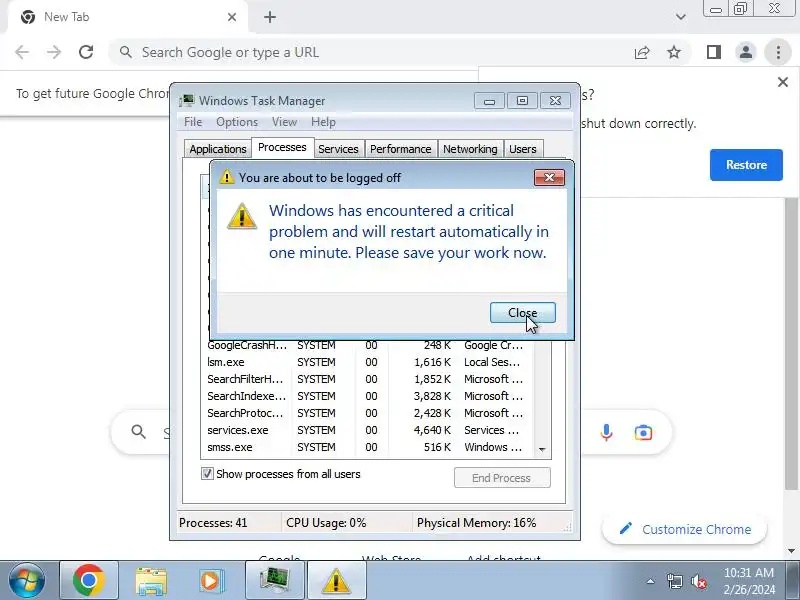
Task: Click the Chrome page scrollbar down arrow
Action: 791,551
